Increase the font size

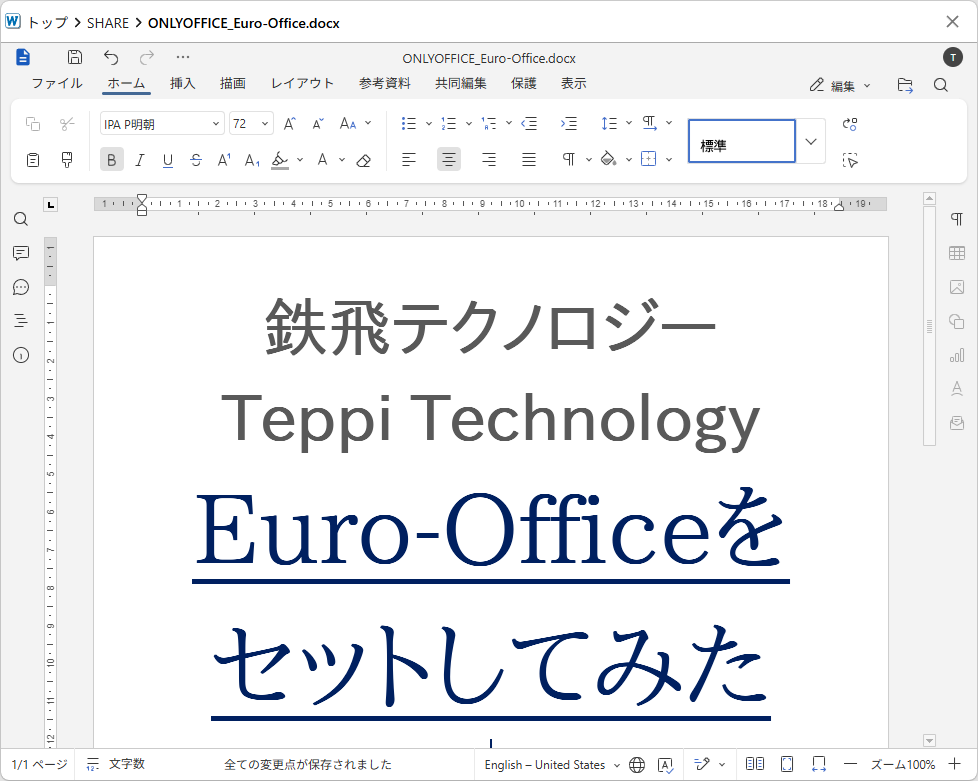coord(289,124)
